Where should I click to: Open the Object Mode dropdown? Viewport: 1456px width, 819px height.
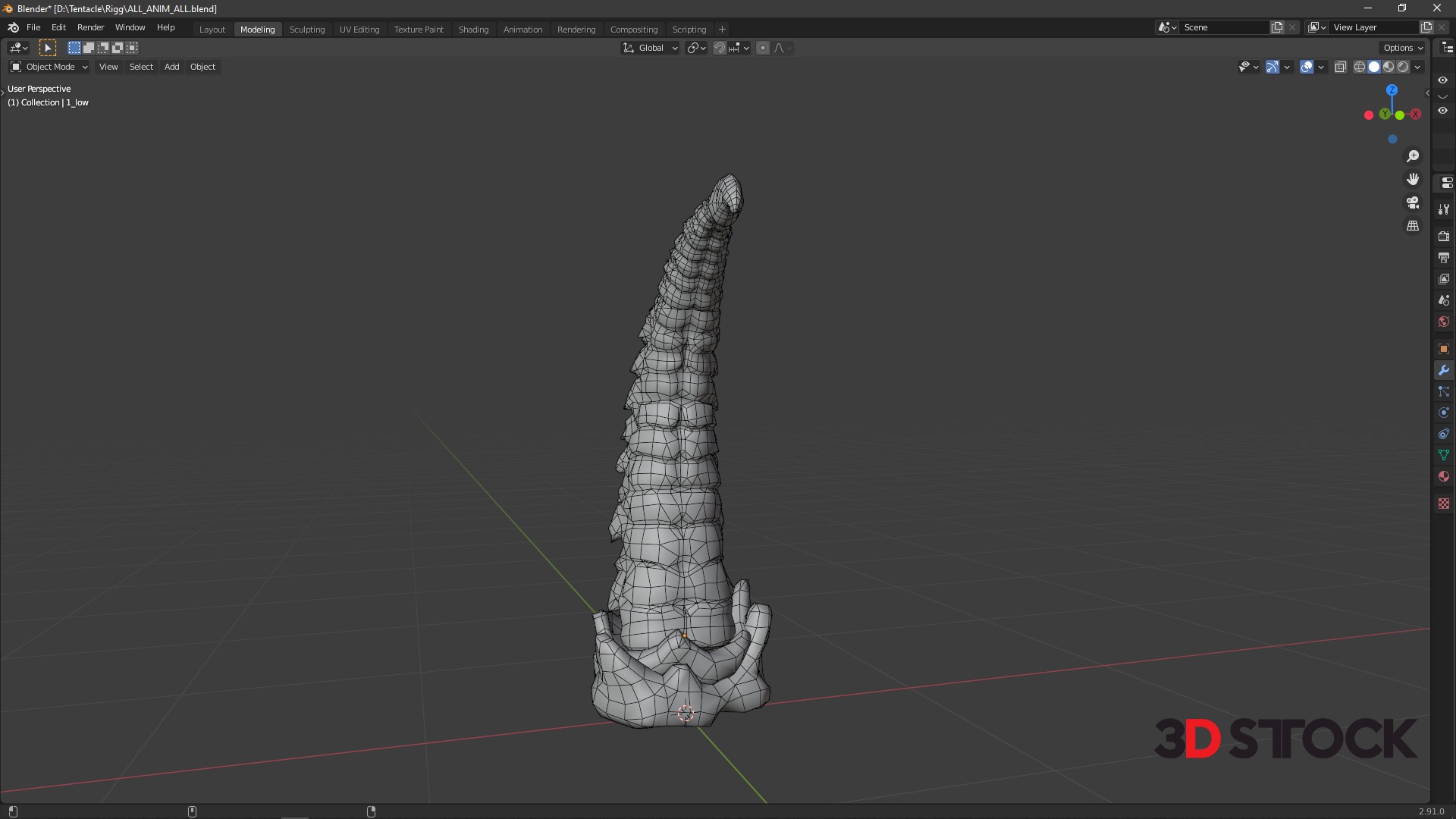pyautogui.click(x=49, y=67)
